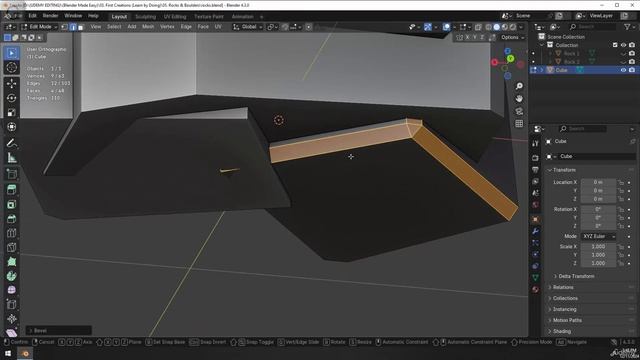Select the Add Cube tool
The image size is (640, 360).
[11, 174]
